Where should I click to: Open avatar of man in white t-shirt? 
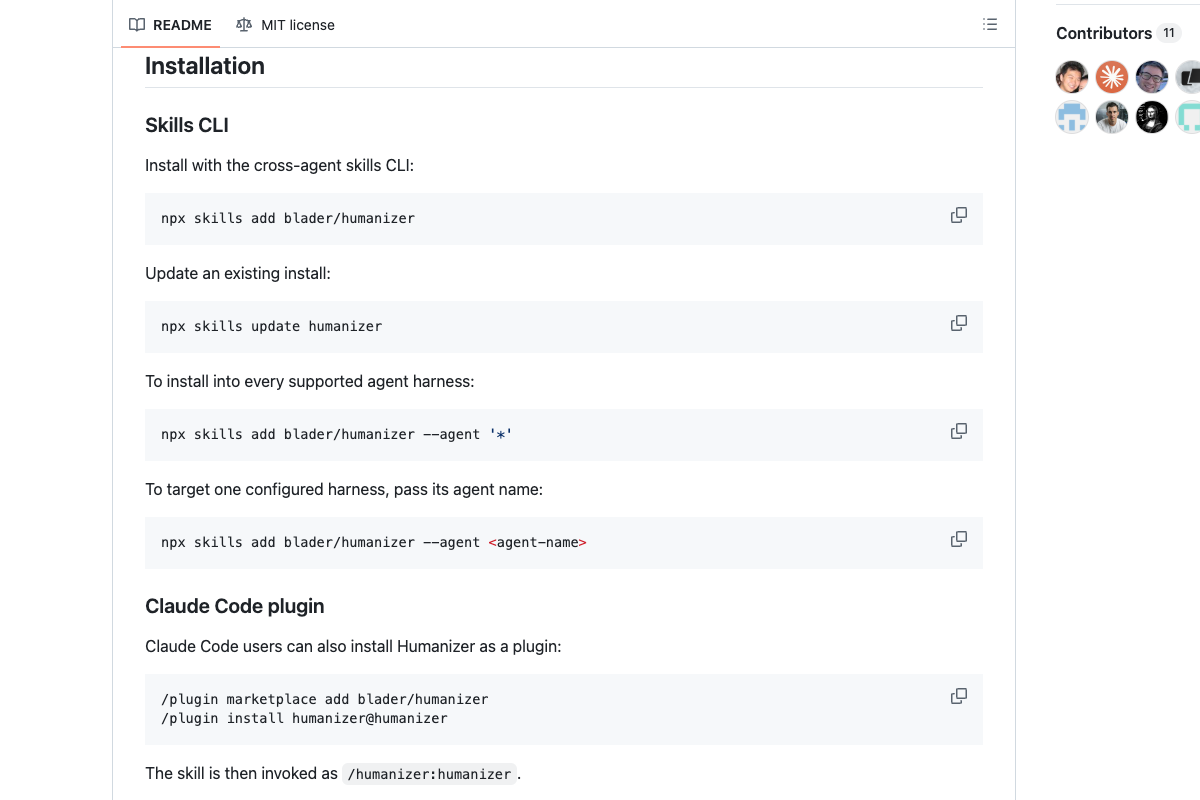tap(1112, 117)
